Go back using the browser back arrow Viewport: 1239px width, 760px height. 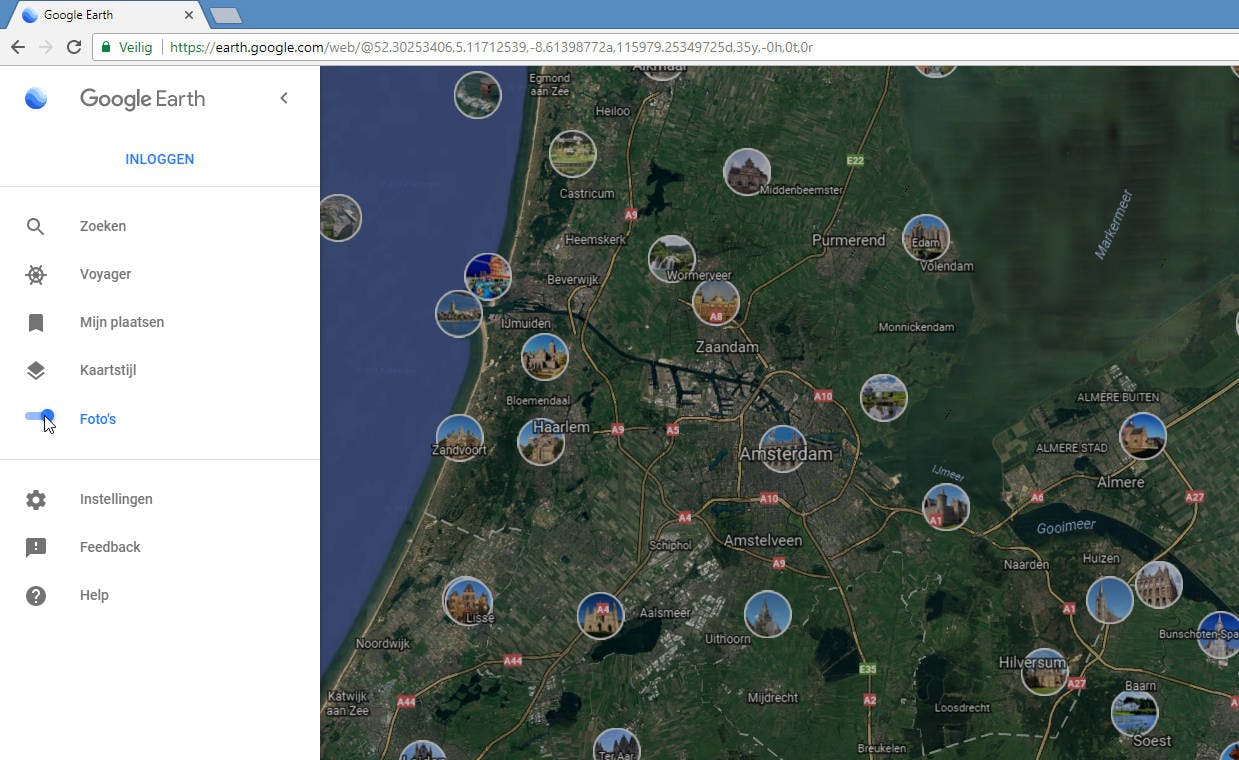click(17, 47)
